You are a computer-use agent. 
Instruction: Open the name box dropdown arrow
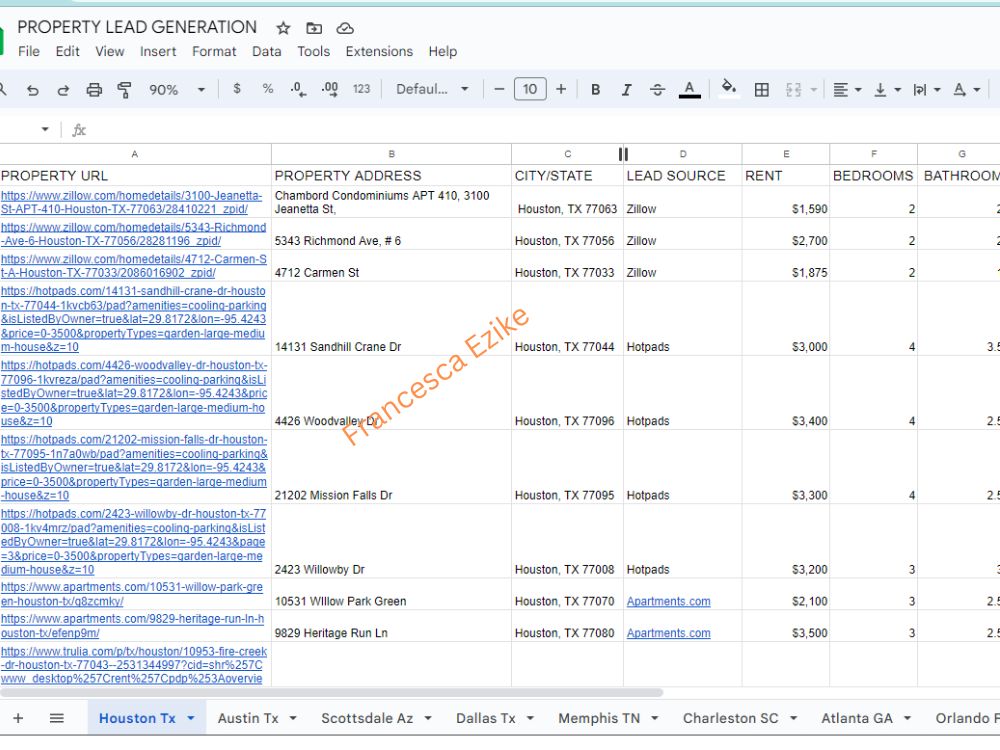(45, 129)
